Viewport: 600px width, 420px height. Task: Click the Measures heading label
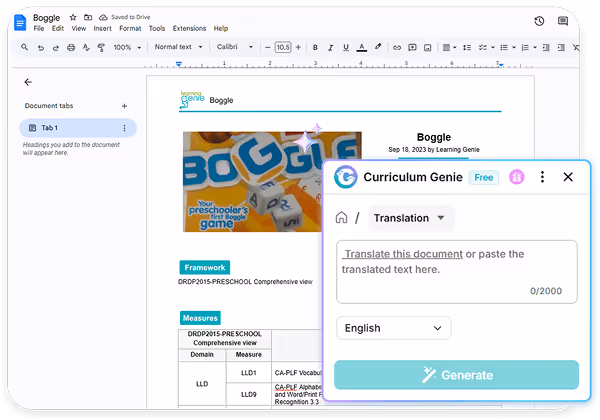coord(200,318)
